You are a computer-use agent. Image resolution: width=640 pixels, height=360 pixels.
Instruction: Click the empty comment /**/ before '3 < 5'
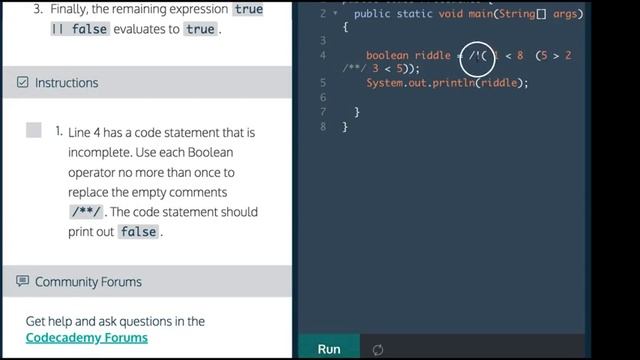354,68
